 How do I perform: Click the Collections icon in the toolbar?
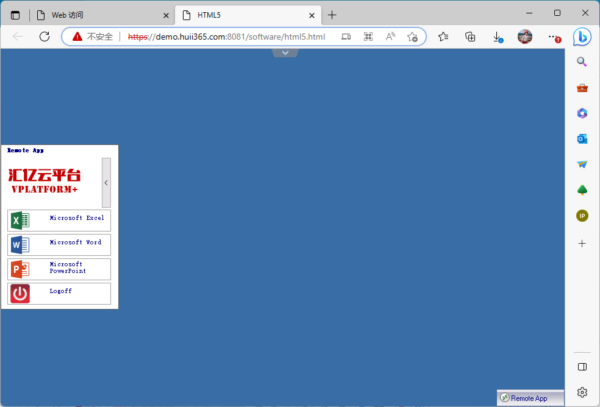pyautogui.click(x=470, y=36)
